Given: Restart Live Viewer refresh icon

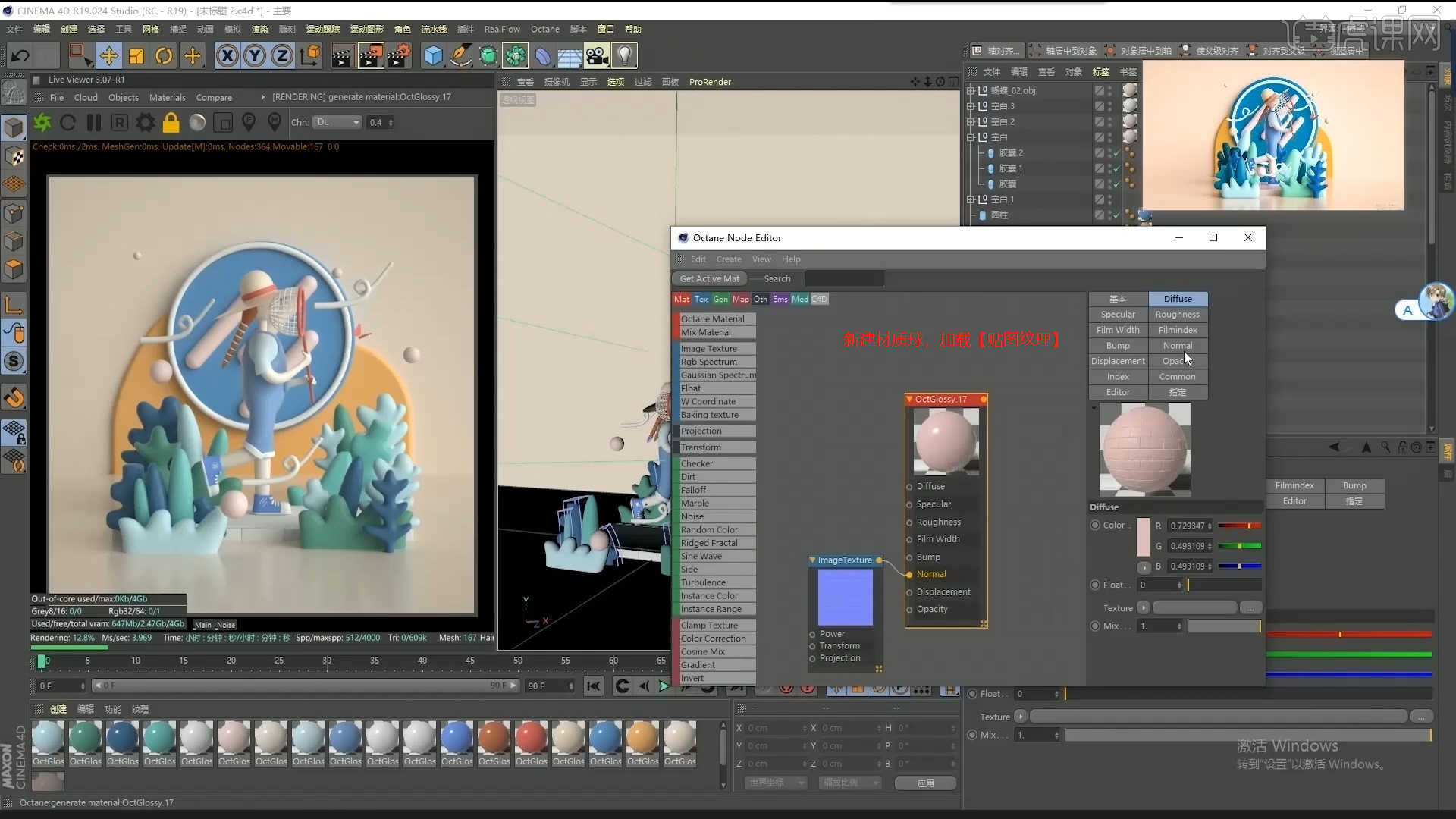Looking at the screenshot, I should pyautogui.click(x=67, y=122).
